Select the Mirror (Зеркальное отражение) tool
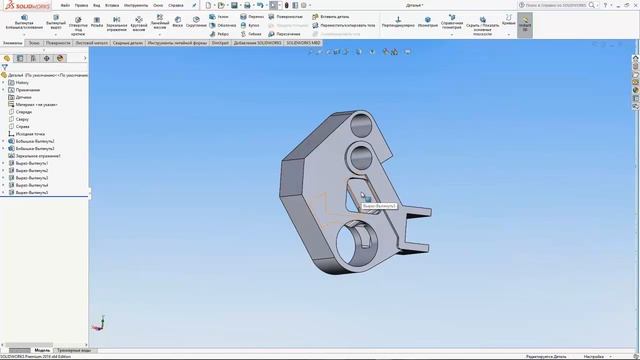The height and width of the screenshot is (360, 640). tap(117, 24)
